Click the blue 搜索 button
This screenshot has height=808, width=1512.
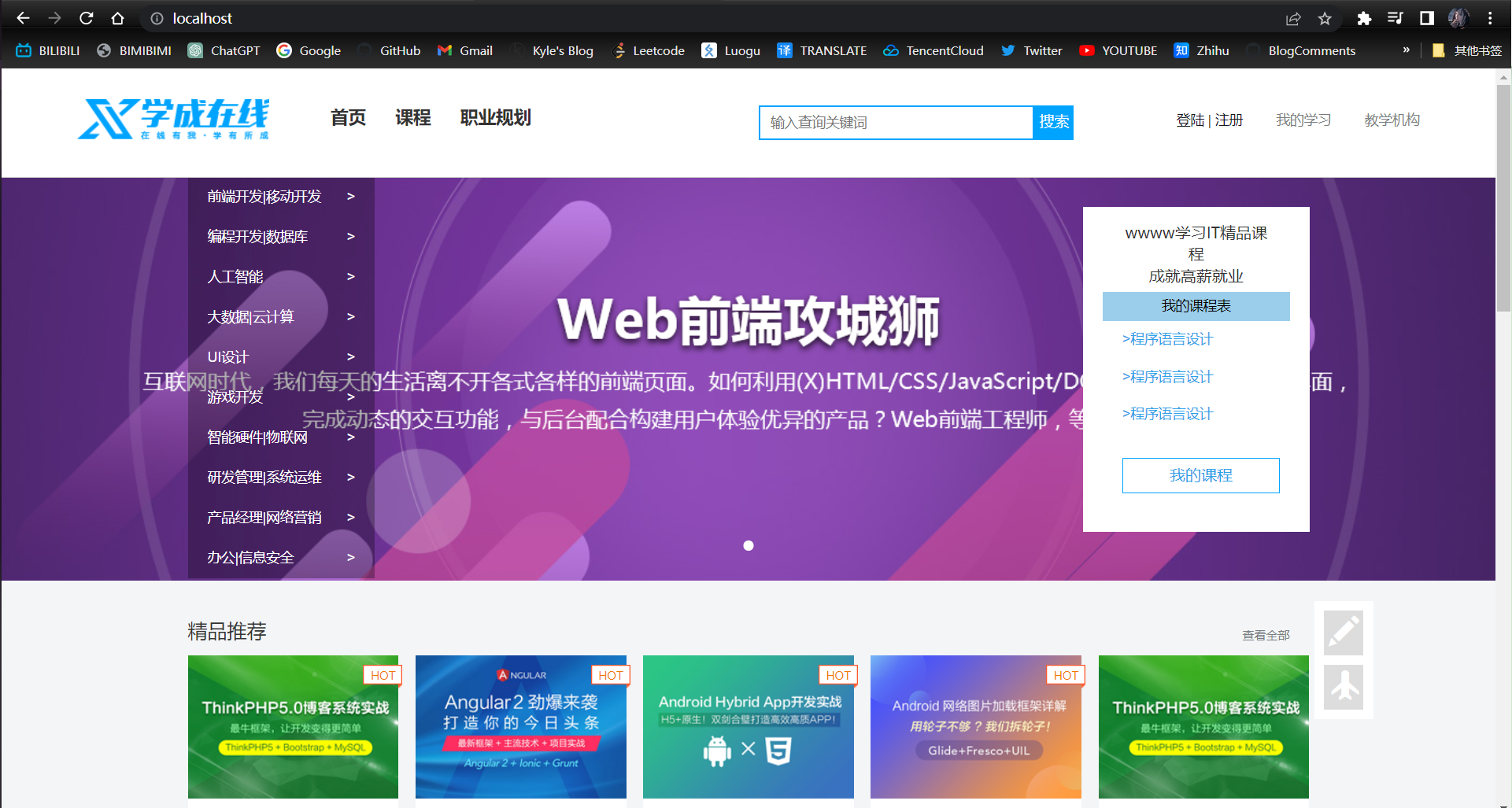(1053, 123)
